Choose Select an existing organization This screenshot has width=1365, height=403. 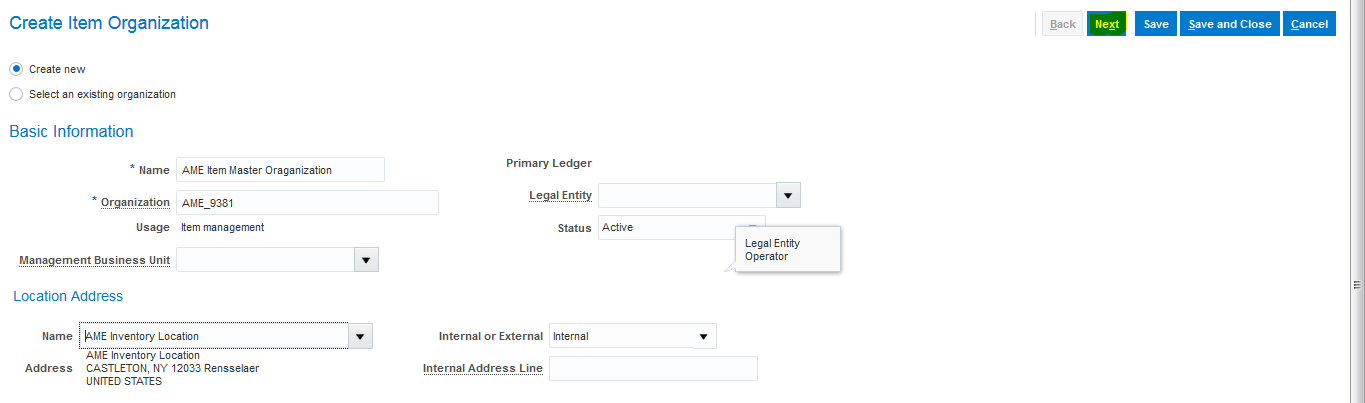[16, 94]
